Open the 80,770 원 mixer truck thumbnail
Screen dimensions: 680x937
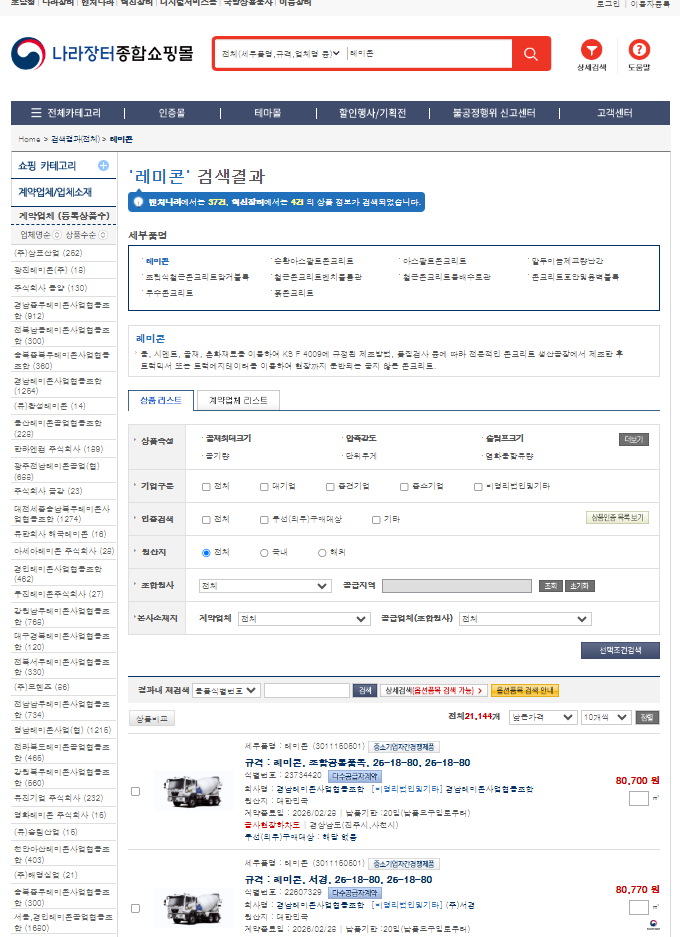(x=192, y=908)
